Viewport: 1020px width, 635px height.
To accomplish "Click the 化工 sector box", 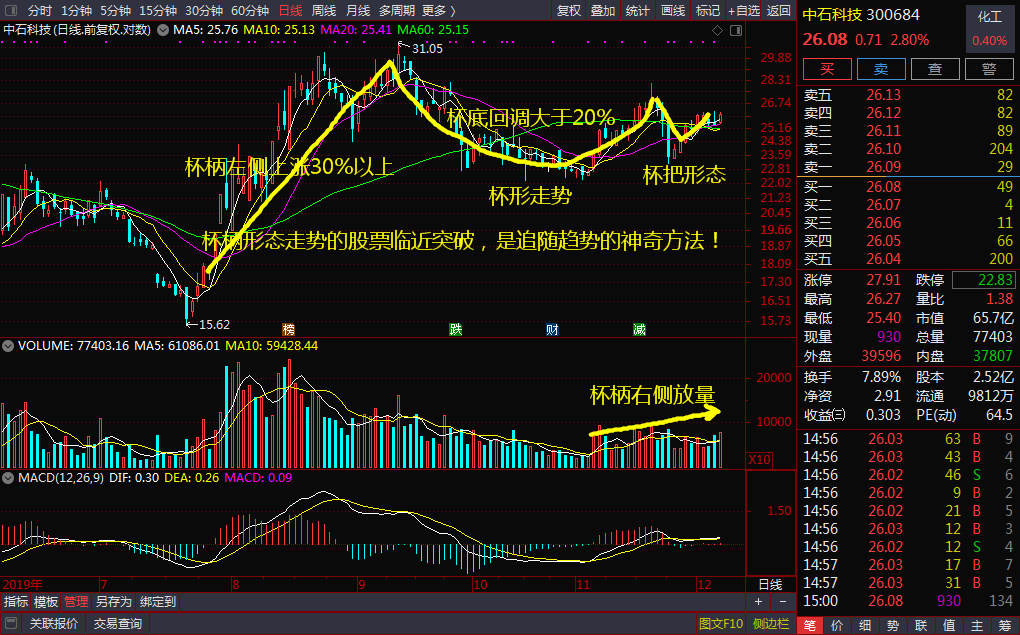I will point(989,18).
